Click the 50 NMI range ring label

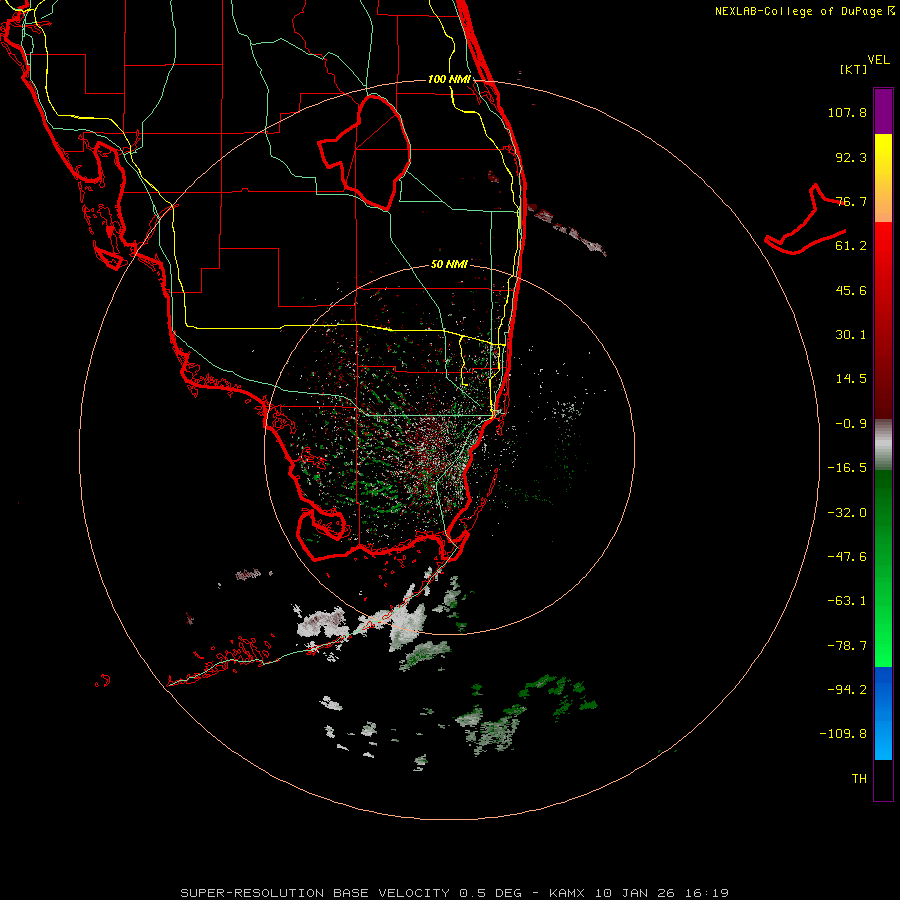(x=449, y=264)
